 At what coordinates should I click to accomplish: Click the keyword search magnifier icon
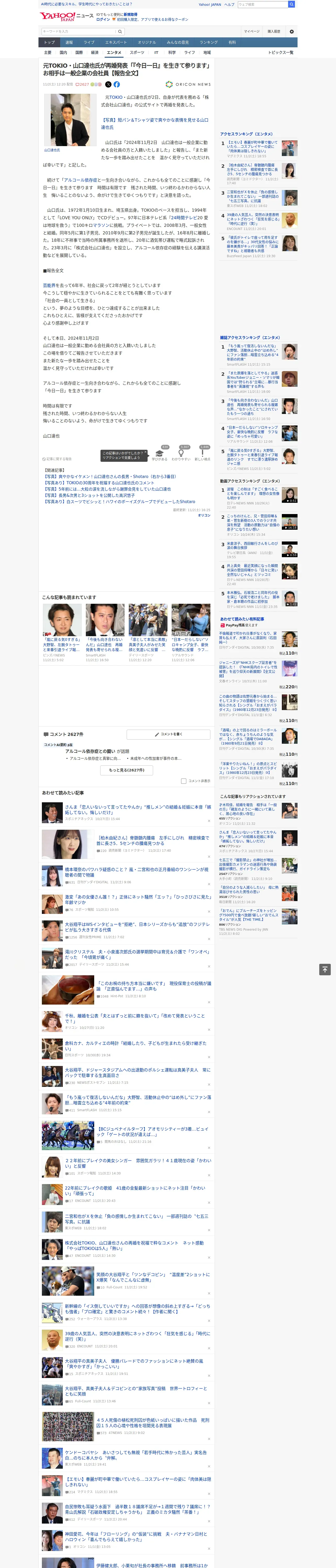click(x=120, y=32)
